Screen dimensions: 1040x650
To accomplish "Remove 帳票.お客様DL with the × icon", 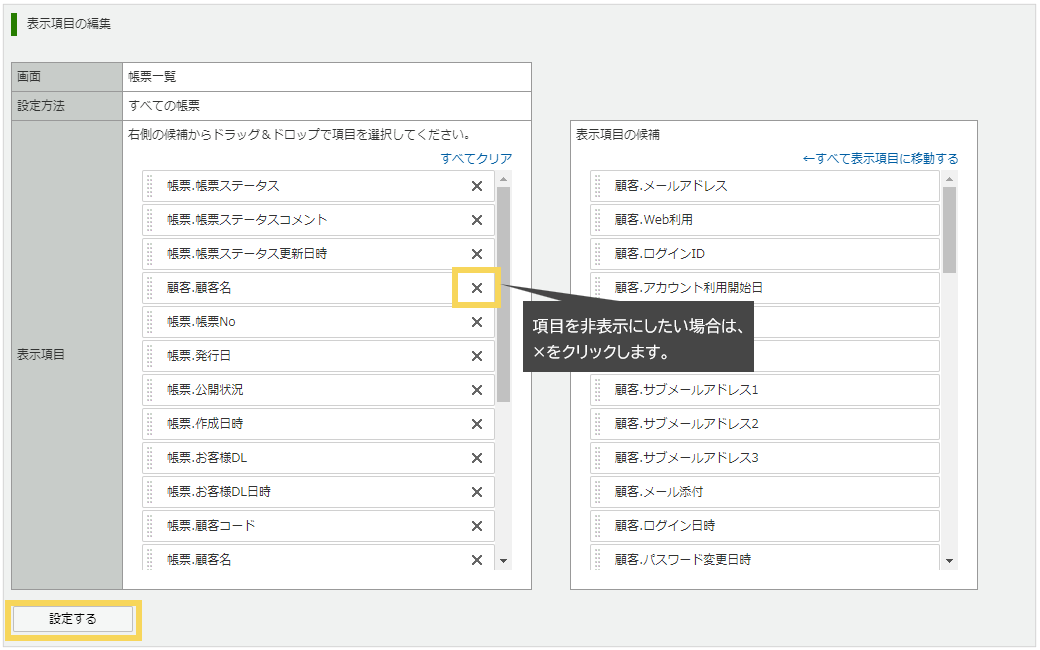I will tap(477, 458).
